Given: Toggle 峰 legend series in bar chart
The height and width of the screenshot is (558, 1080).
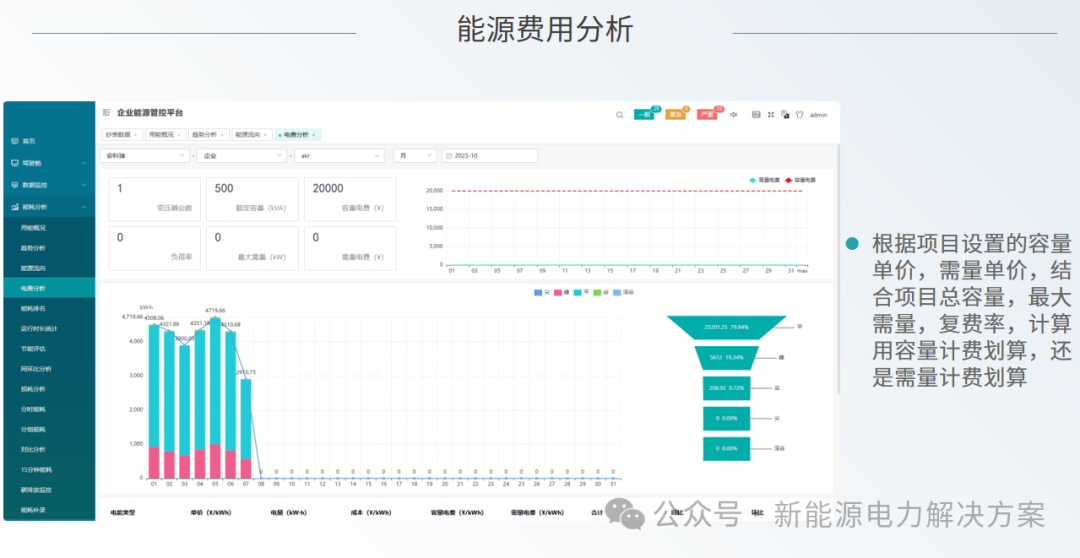Looking at the screenshot, I should pos(561,293).
